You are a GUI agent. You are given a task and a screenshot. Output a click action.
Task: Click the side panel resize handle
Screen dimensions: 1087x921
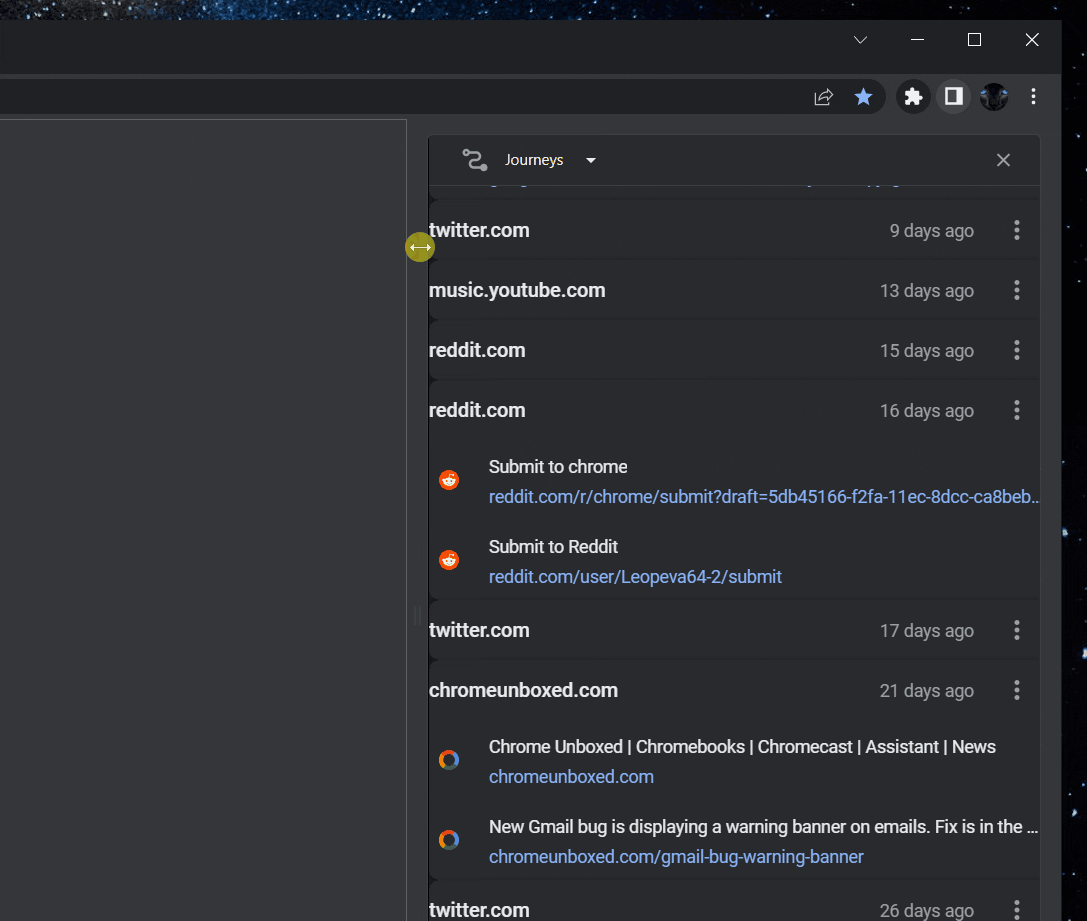click(x=419, y=246)
